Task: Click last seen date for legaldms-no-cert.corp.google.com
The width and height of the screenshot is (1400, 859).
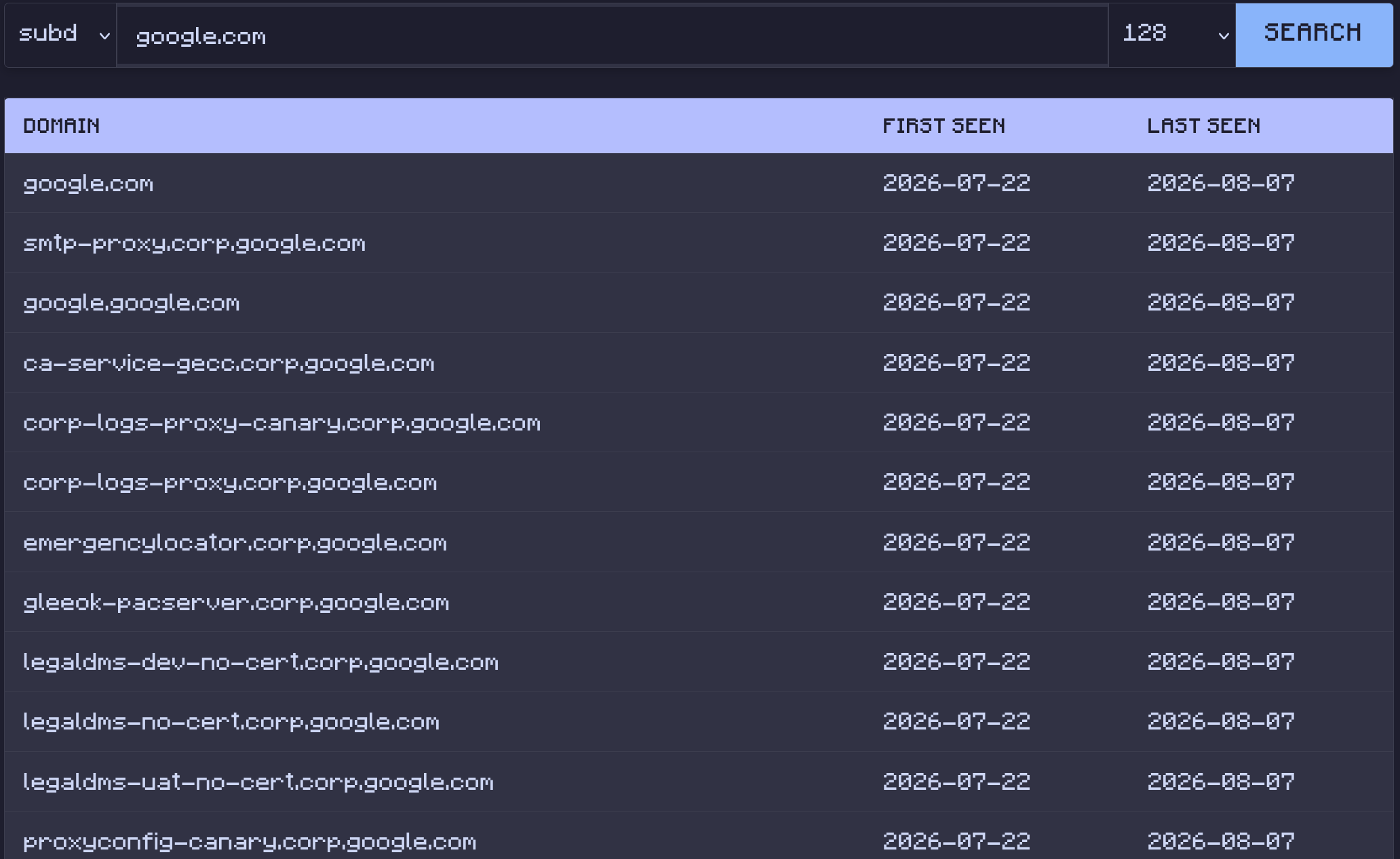Action: (x=1221, y=722)
